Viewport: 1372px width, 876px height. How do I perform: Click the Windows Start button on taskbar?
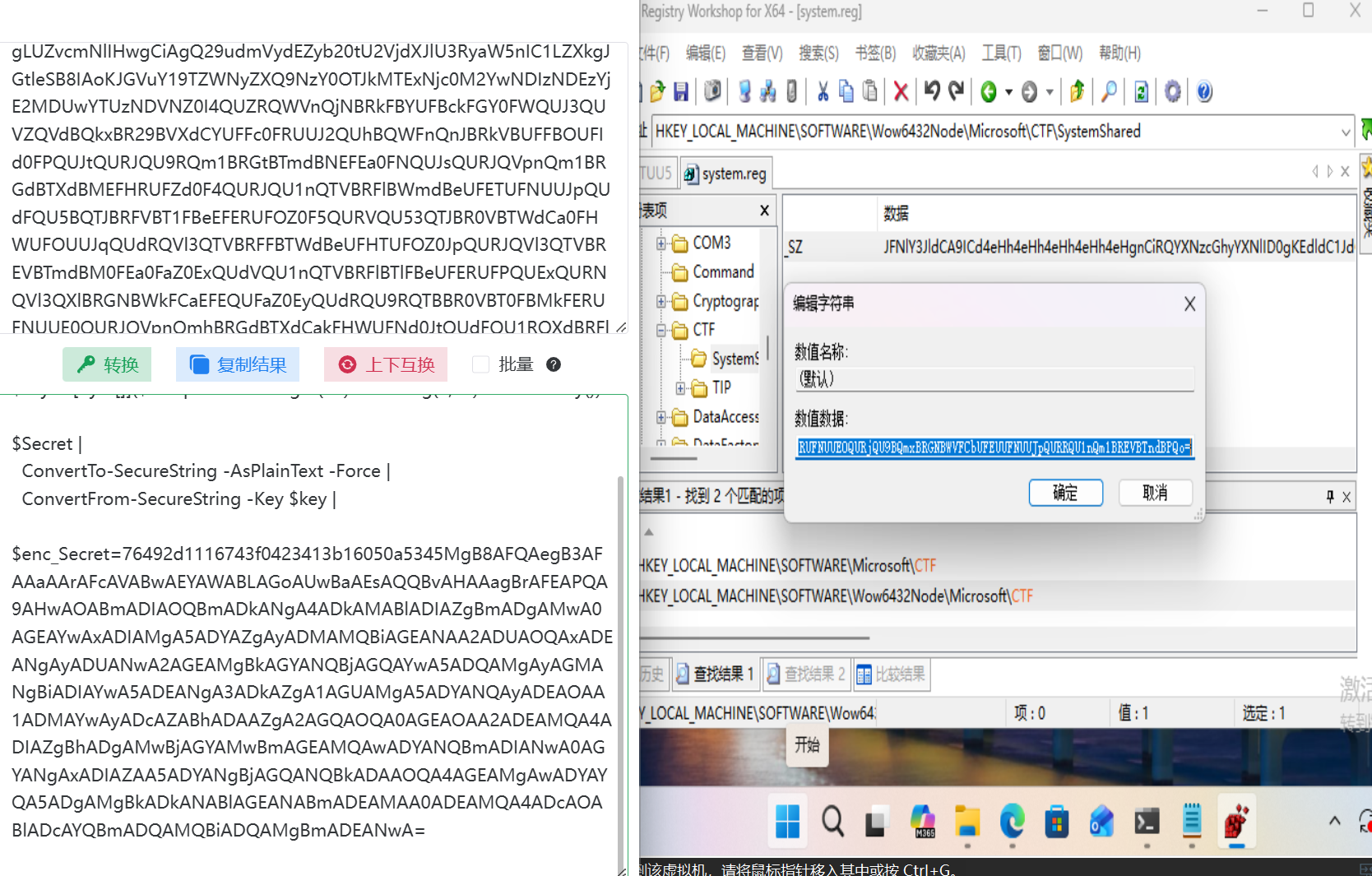click(787, 821)
